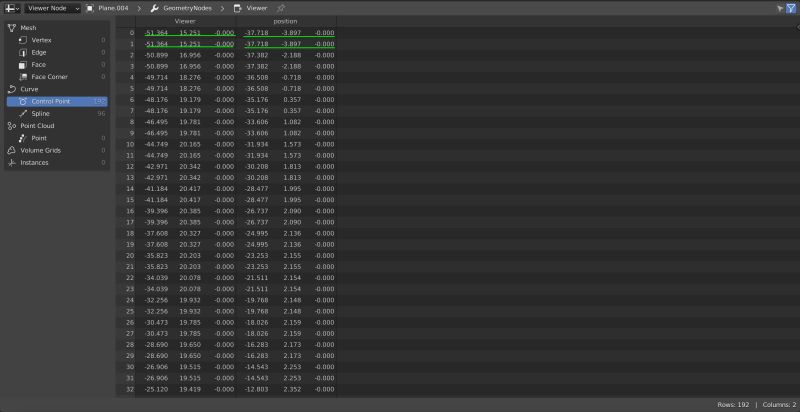The height and width of the screenshot is (412, 800).
Task: Click Viewer value 20.342 in row 12
Action: click(x=190, y=167)
